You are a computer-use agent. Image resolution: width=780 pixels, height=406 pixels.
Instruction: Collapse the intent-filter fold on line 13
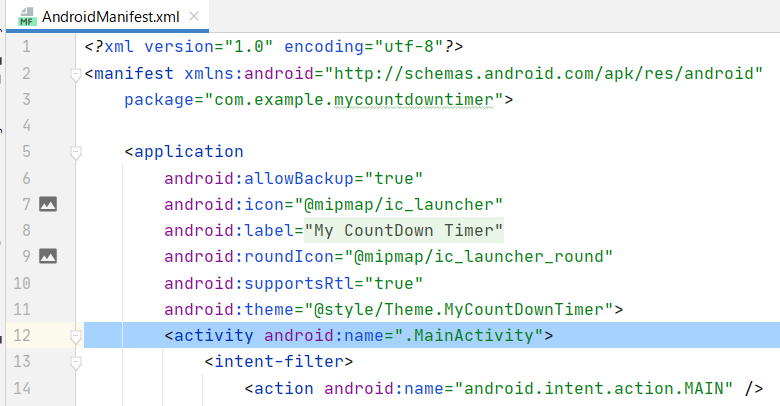pos(76,363)
